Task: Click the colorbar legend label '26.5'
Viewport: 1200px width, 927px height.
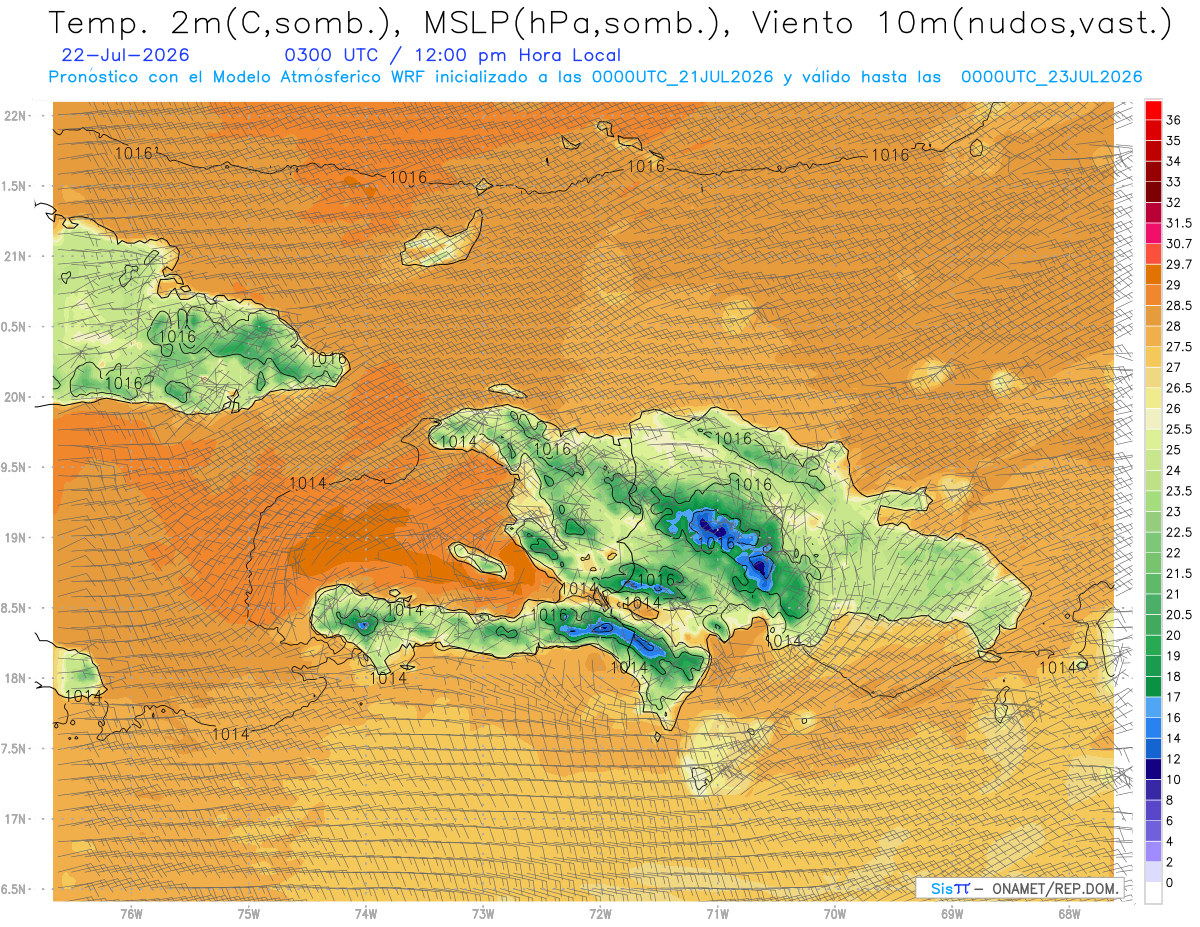Action: (x=1180, y=388)
